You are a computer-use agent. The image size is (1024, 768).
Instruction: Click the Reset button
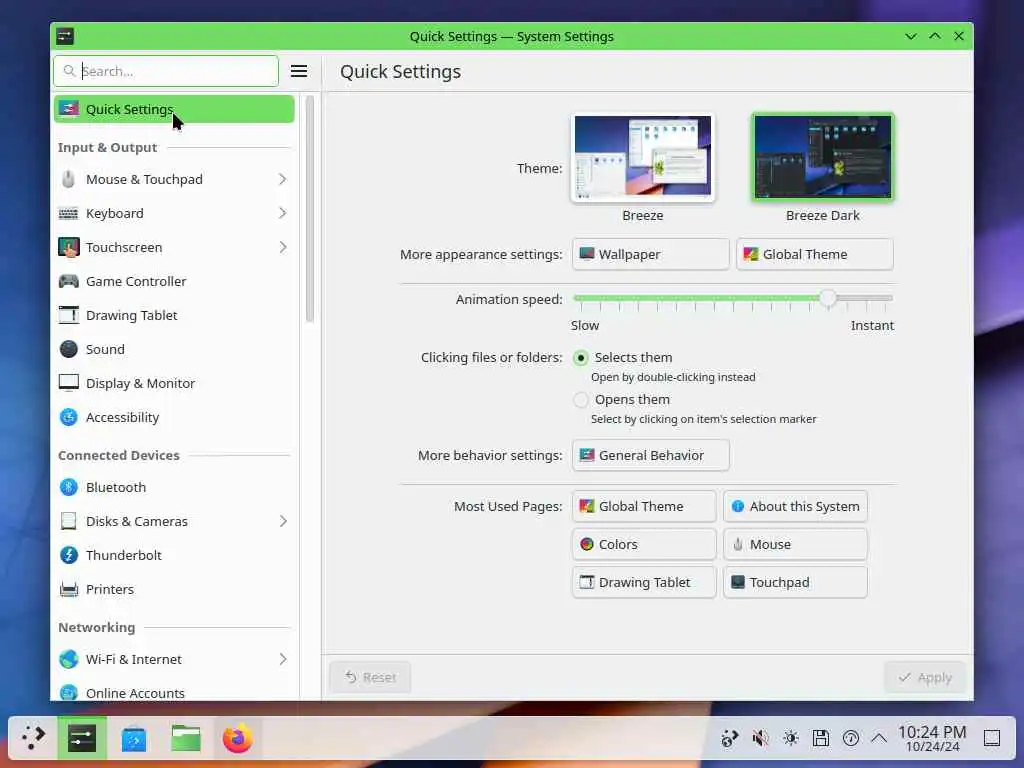(x=370, y=677)
